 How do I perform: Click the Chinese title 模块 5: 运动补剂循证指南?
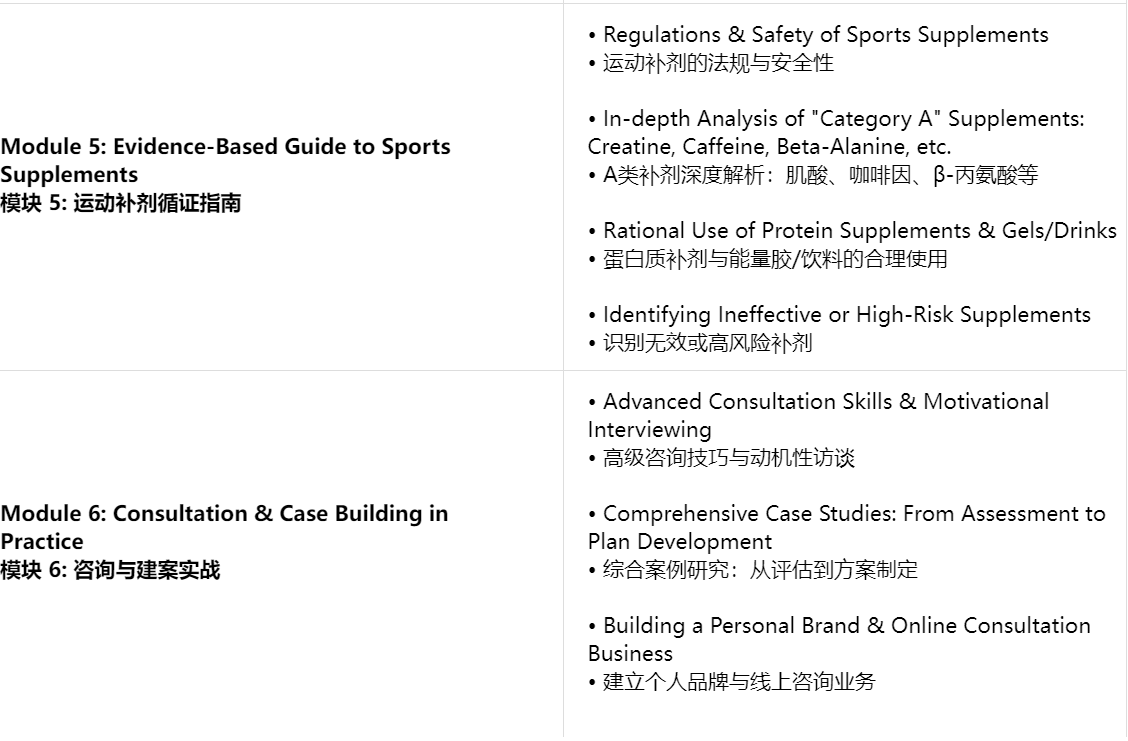[120, 204]
